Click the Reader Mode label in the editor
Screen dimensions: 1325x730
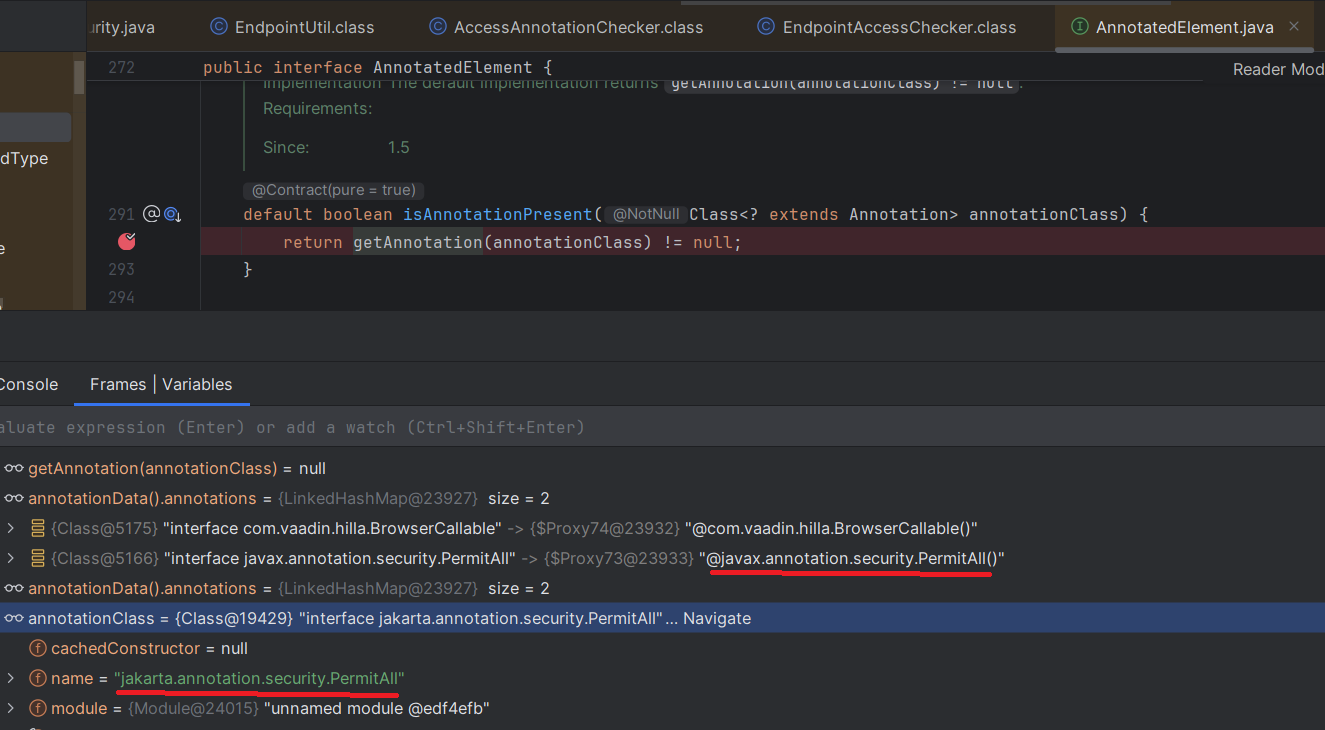[x=1277, y=69]
